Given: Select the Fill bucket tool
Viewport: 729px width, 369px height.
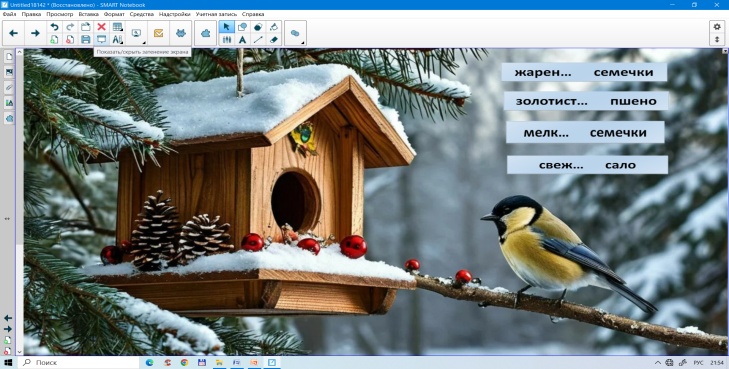Looking at the screenshot, I should [x=273, y=27].
